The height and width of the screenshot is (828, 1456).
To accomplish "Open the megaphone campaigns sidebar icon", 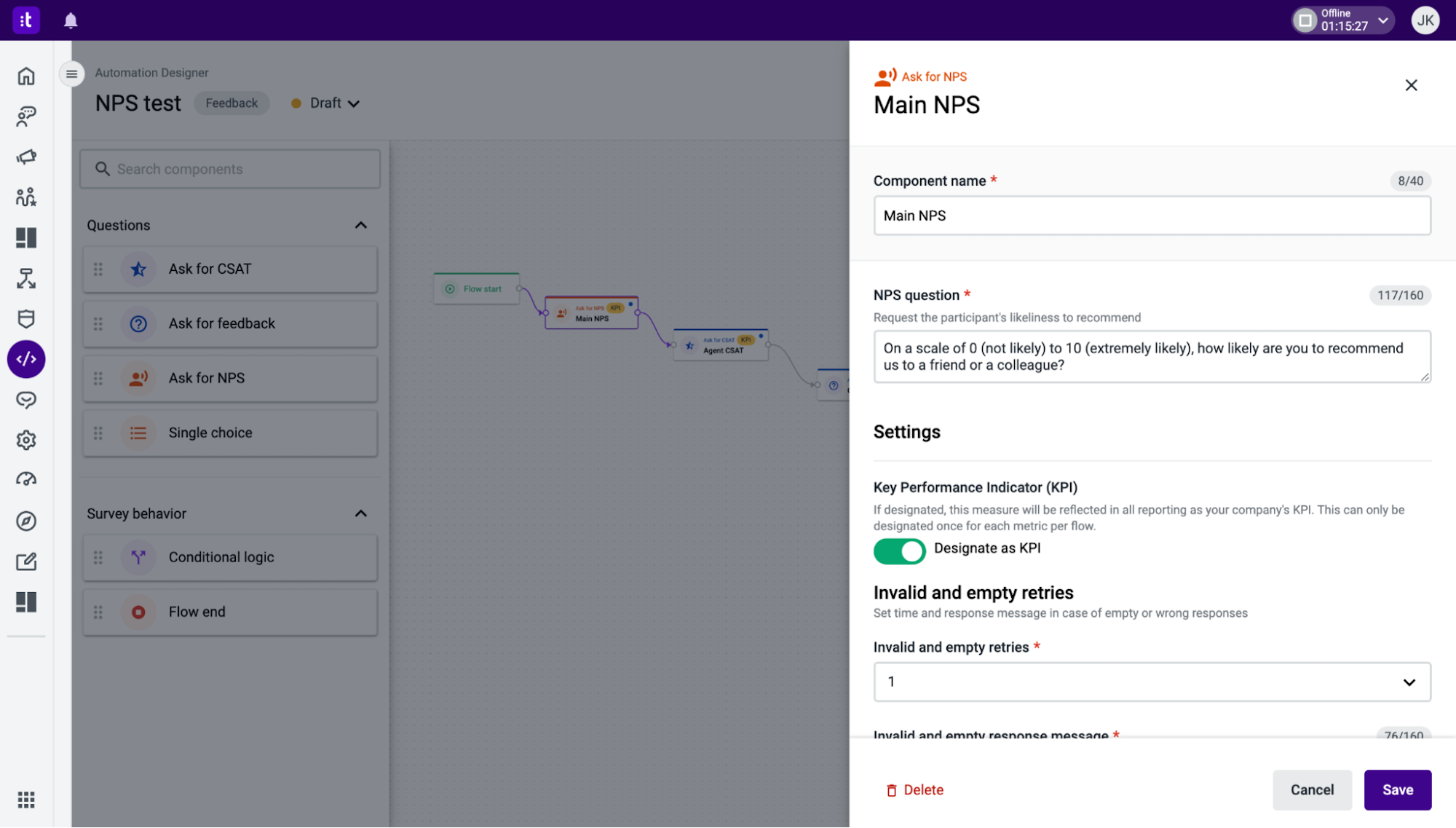I will click(26, 157).
